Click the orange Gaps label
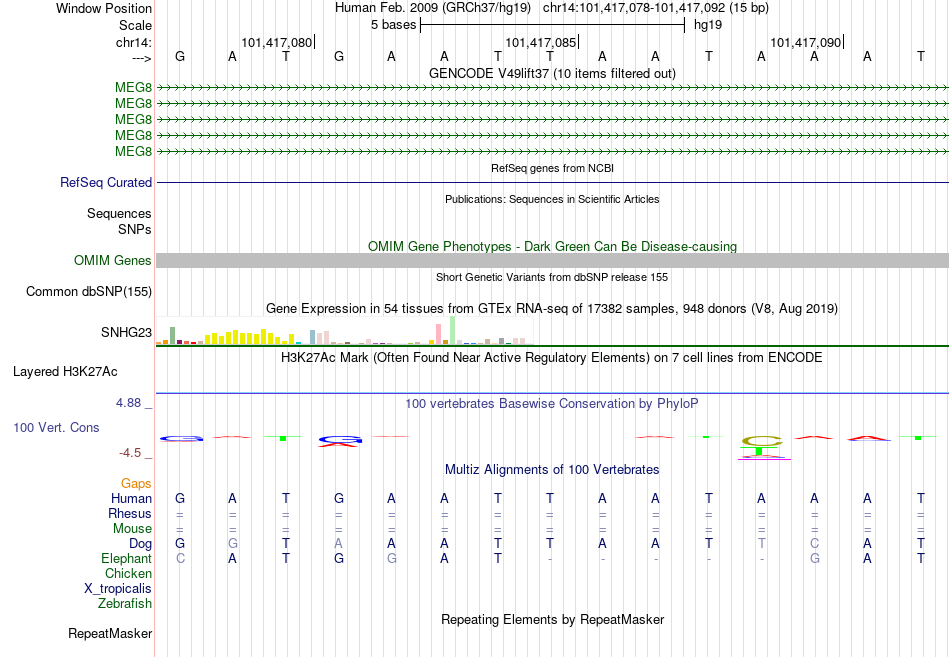The height and width of the screenshot is (657, 950). 136,484
